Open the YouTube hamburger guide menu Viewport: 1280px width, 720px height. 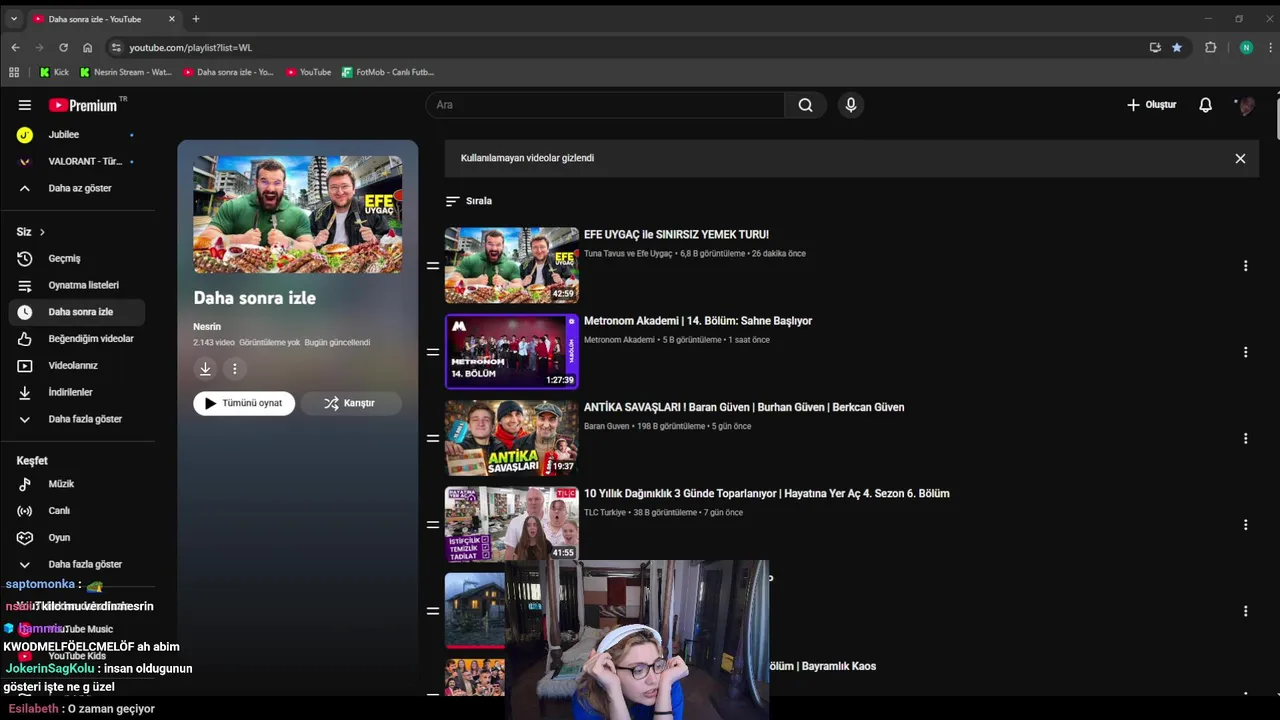pos(25,105)
